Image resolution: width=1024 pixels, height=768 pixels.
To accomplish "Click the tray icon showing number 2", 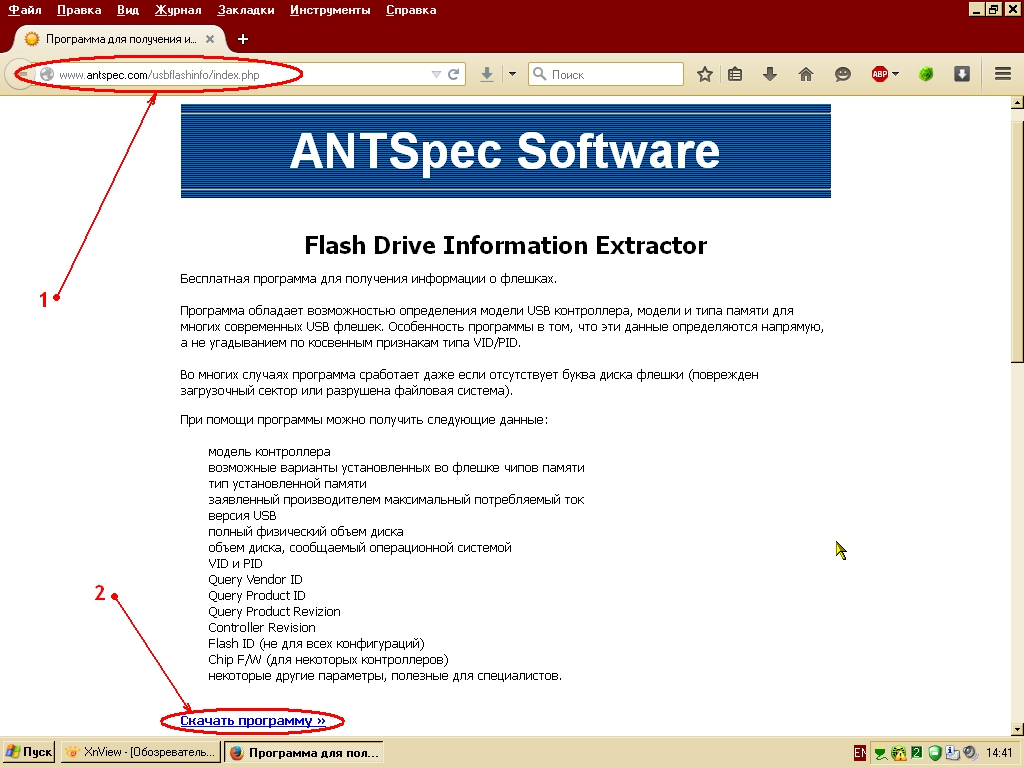I will 916,753.
